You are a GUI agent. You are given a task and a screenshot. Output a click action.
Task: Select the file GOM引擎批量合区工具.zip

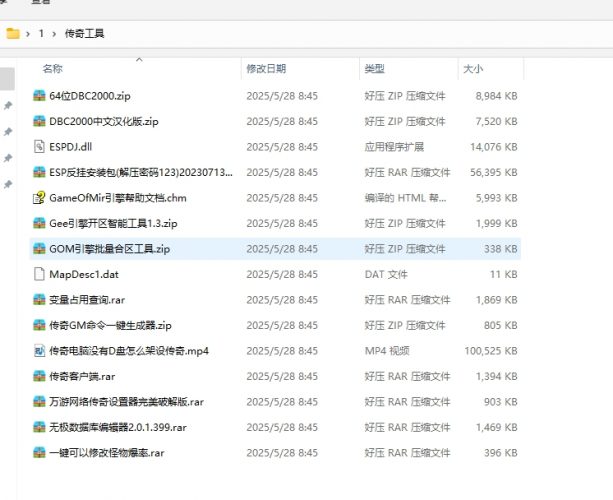tap(110, 248)
